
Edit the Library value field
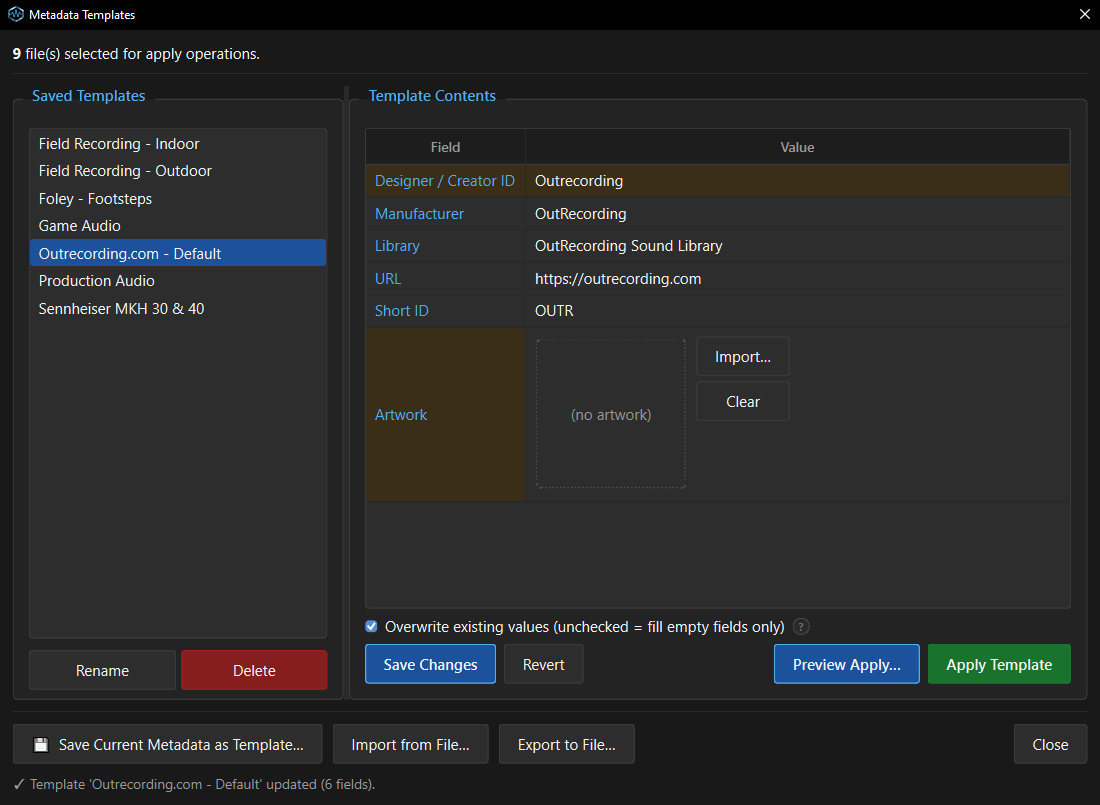[798, 246]
